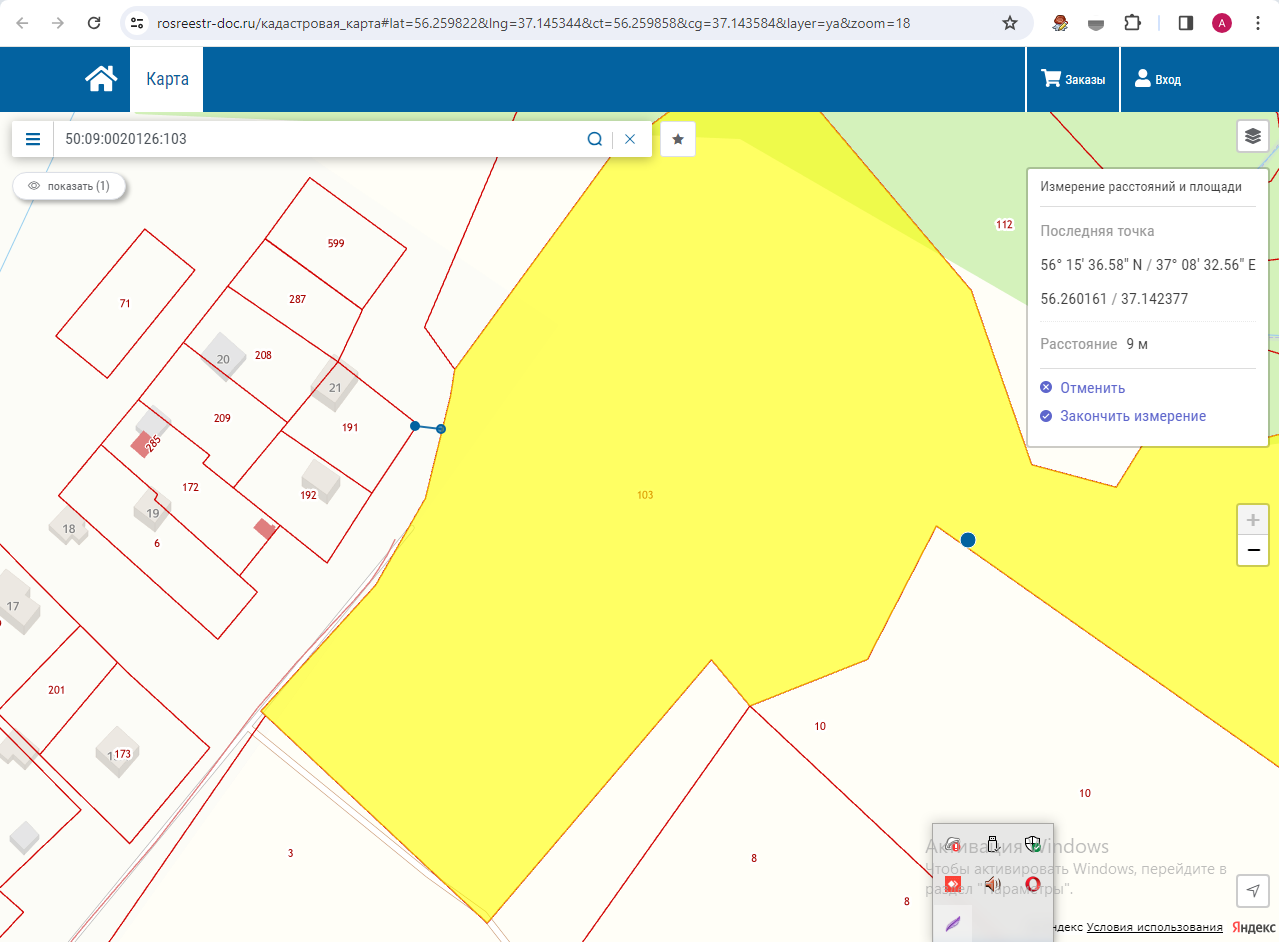
Task: Click the speaker volume tray icon
Action: (992, 884)
